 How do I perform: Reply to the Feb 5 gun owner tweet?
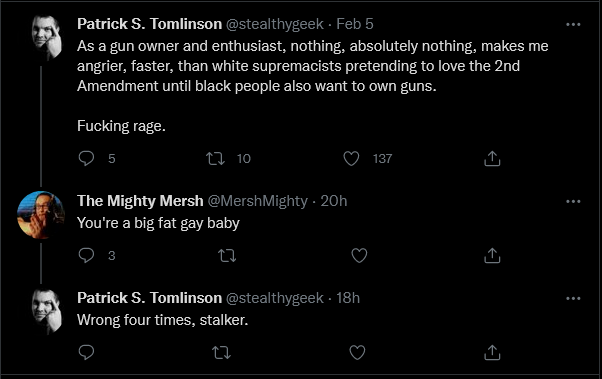tap(86, 158)
